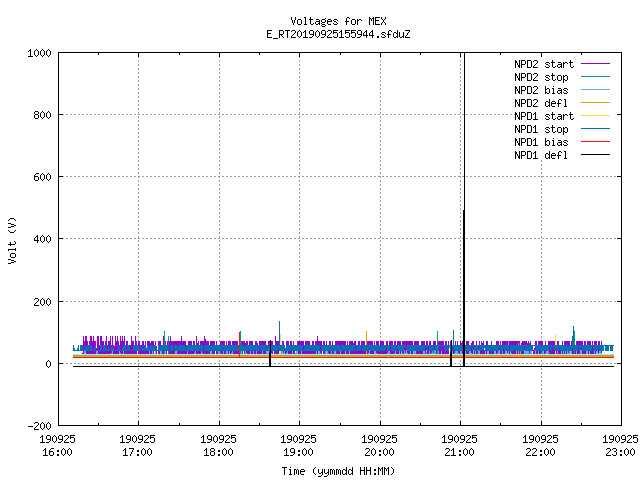The height and width of the screenshot is (480, 640).
Task: Select the filename E_RT20190925155944.sfduZ
Action: [x=338, y=34]
